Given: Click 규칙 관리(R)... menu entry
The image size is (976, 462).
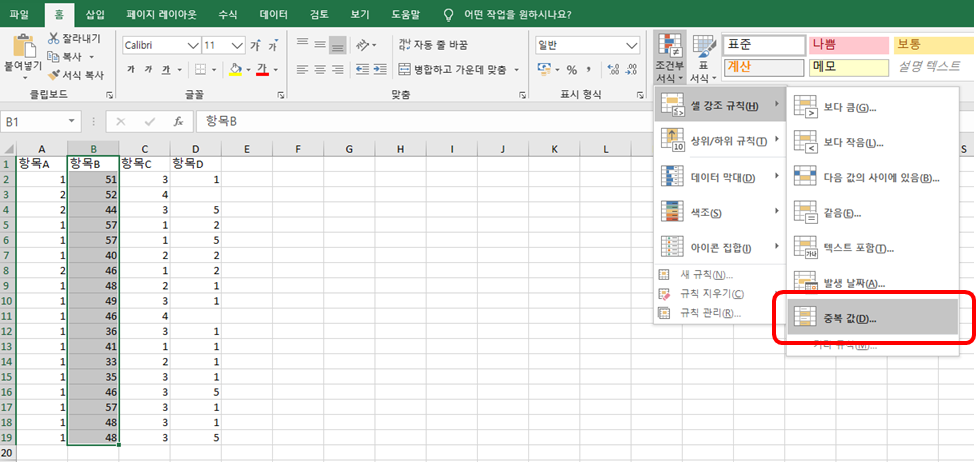Looking at the screenshot, I should point(720,313).
